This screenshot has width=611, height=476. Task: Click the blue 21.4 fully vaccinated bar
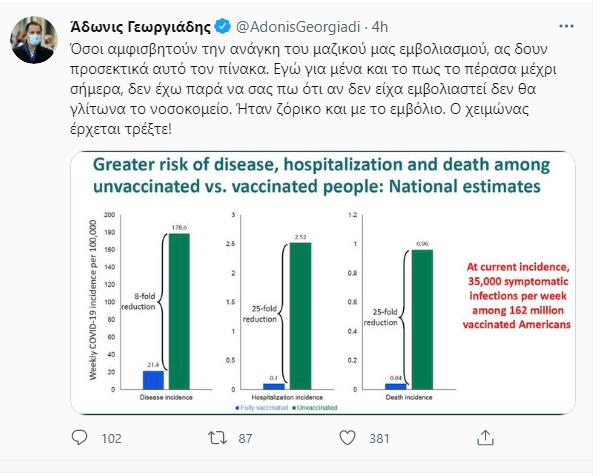pos(153,380)
